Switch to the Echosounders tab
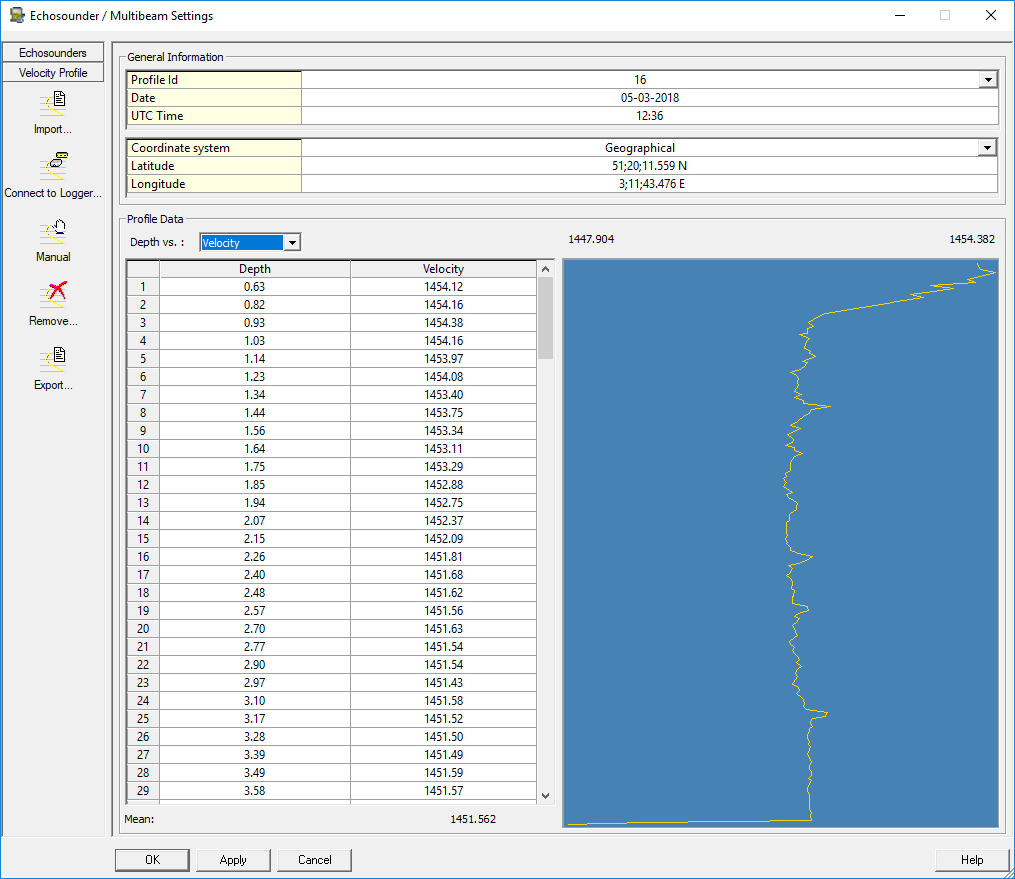 53,53
